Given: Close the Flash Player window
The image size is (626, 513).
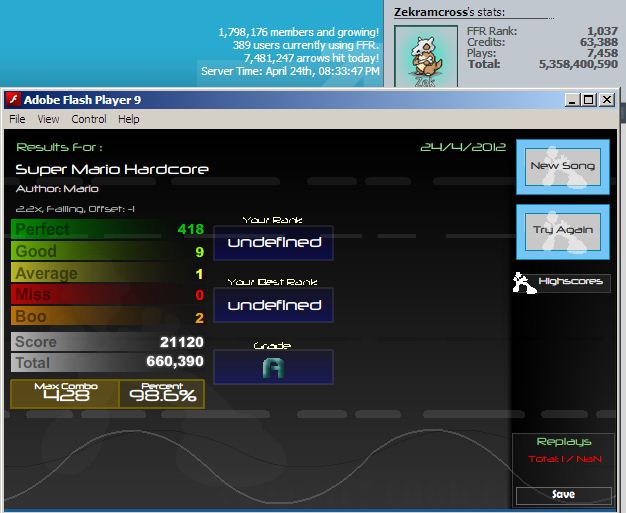Looking at the screenshot, I should (607, 99).
